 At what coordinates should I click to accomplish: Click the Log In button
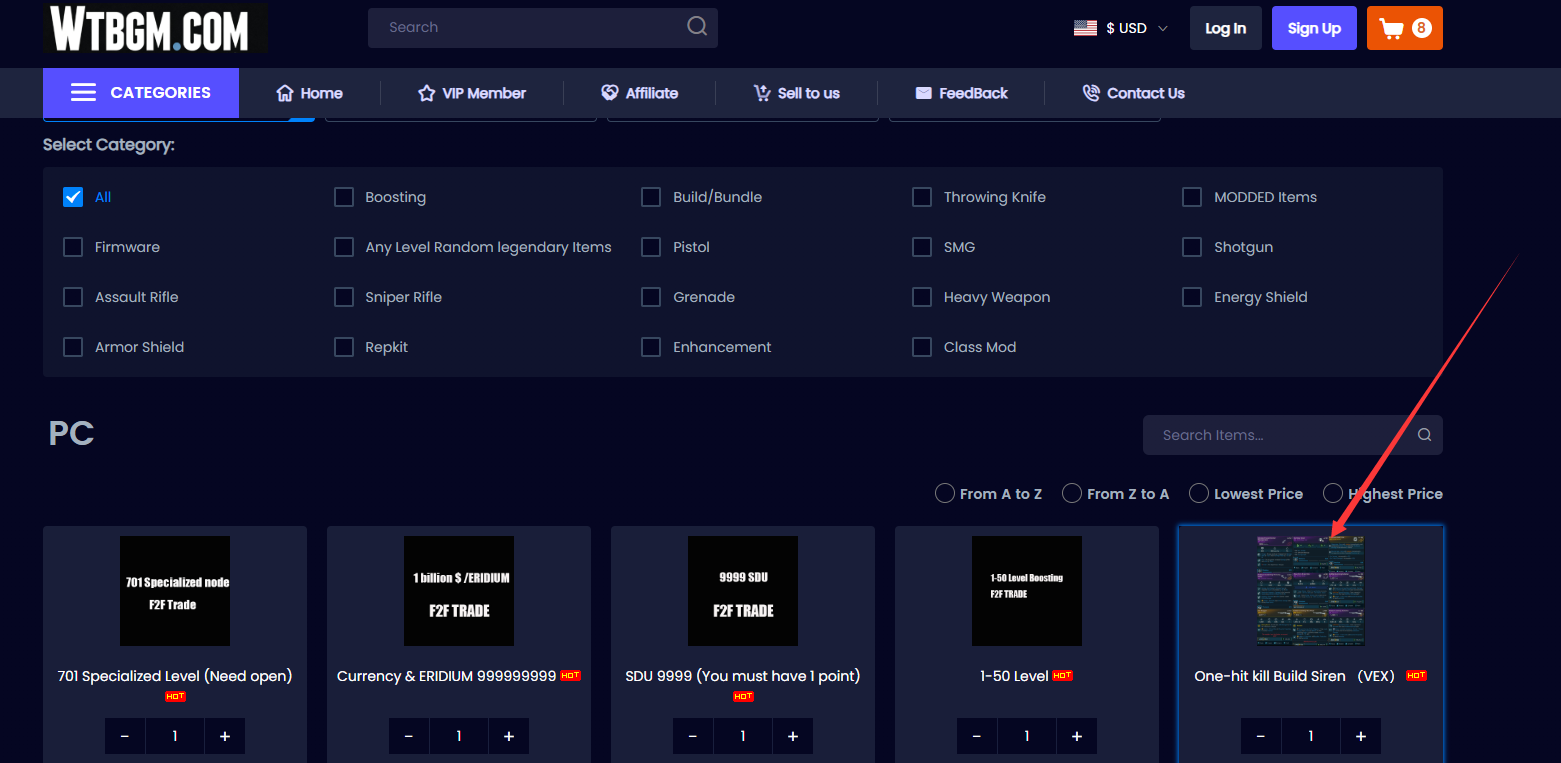click(x=1226, y=28)
